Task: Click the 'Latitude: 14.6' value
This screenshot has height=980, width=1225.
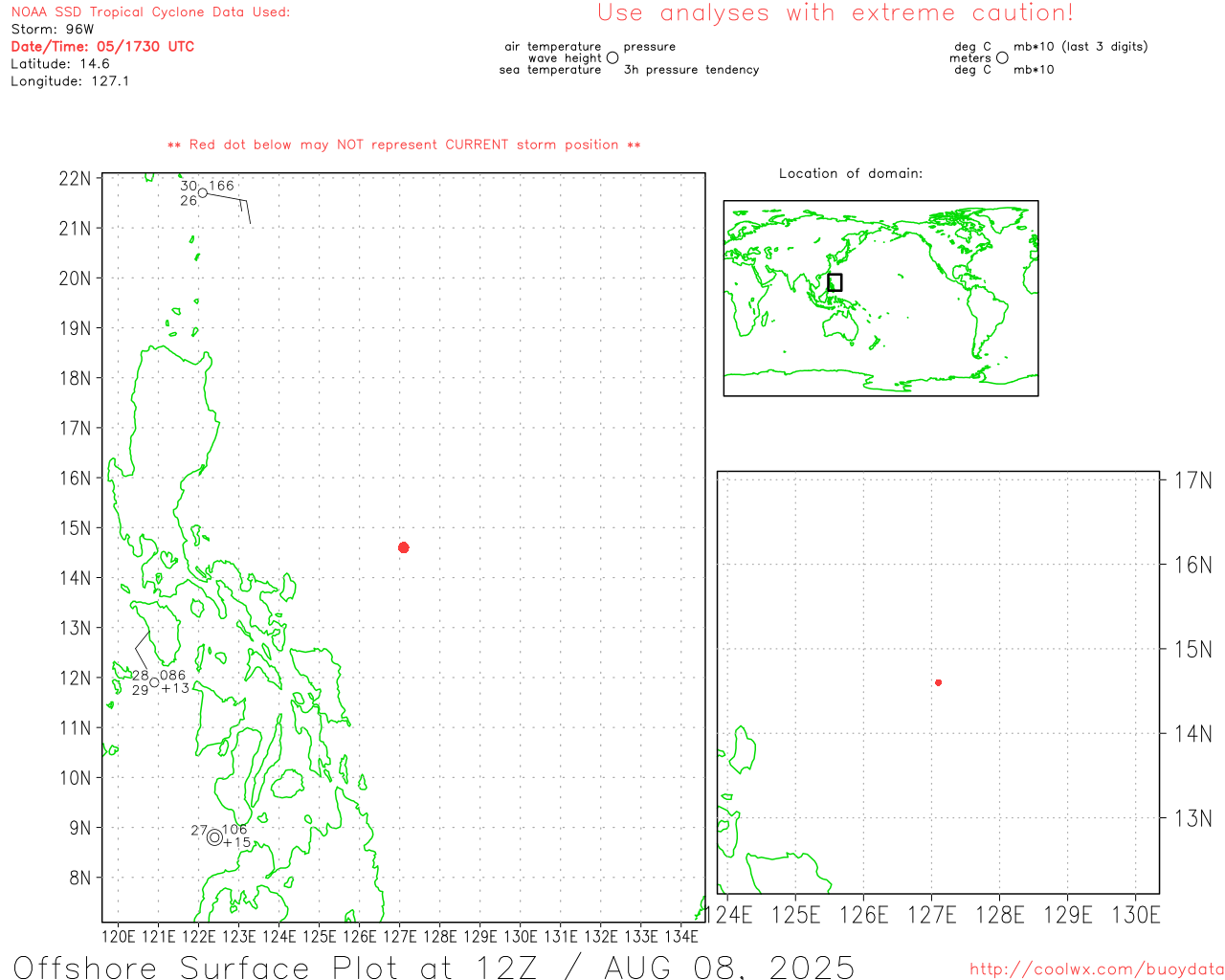Action: click(60, 64)
